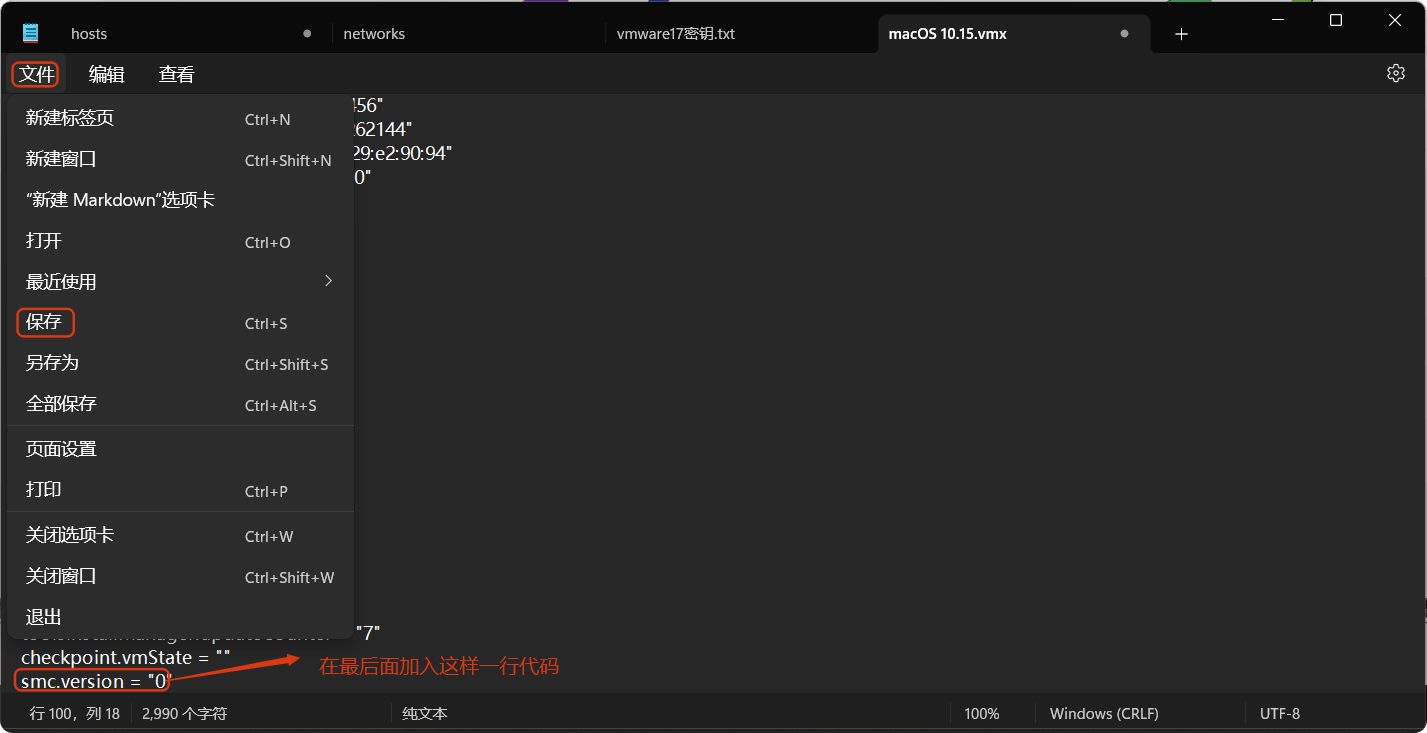
Task: Open a new tab with the + icon
Action: (1181, 33)
